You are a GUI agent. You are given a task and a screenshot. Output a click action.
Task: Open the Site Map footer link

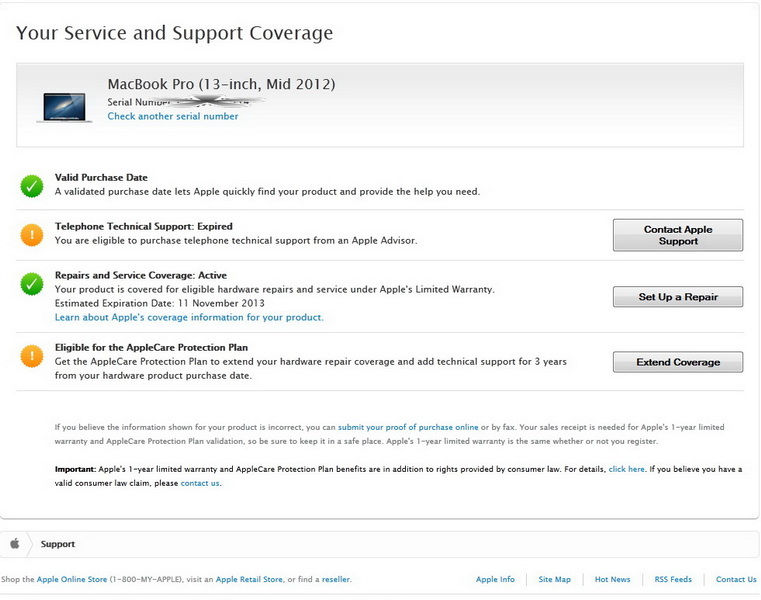pos(554,579)
